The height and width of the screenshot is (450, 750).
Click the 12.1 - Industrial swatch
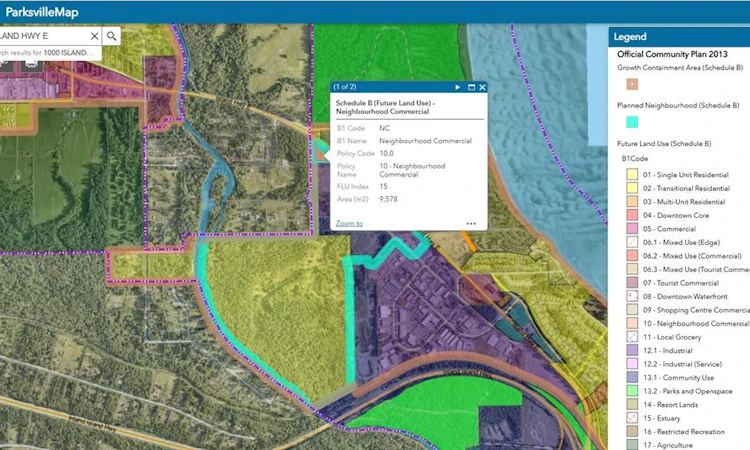pos(632,350)
